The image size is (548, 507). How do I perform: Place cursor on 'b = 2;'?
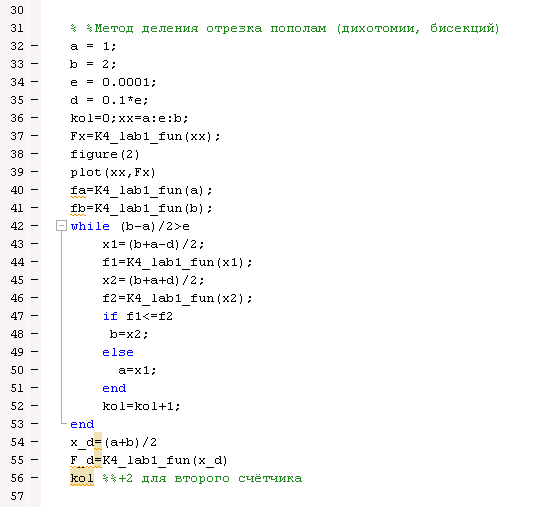(x=93, y=64)
